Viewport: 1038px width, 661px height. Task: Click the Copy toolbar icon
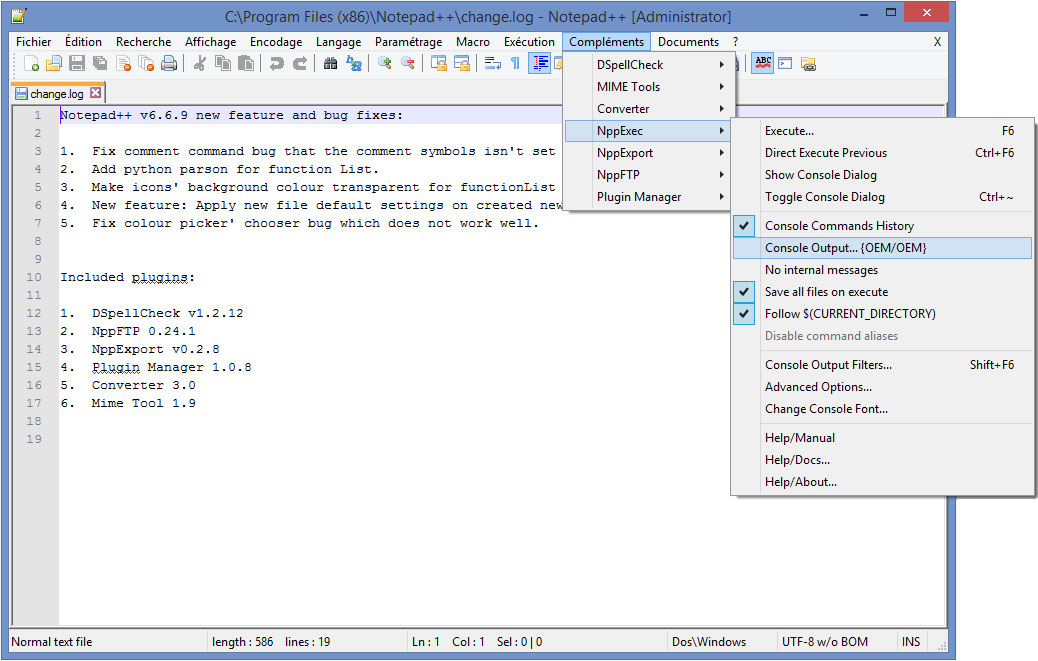pyautogui.click(x=223, y=64)
